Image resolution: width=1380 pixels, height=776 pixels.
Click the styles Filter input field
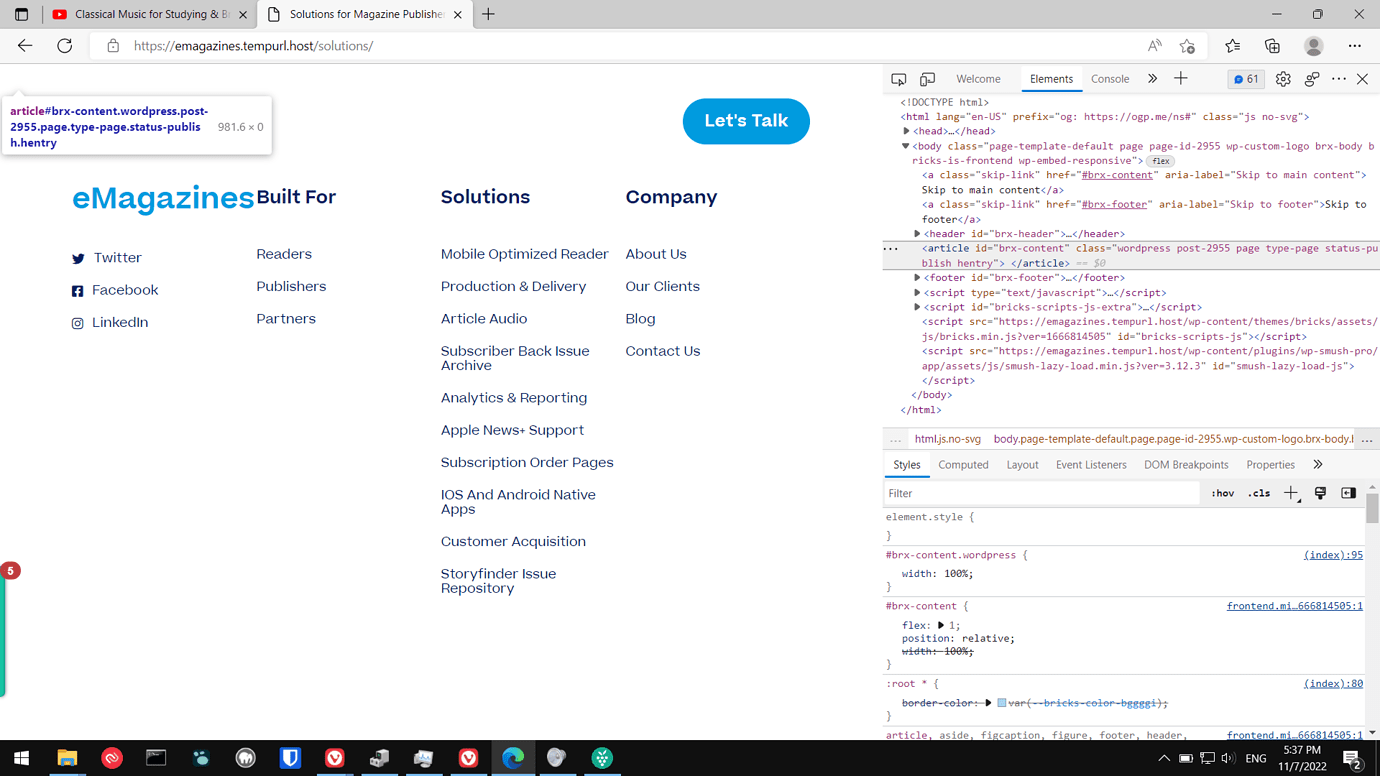point(1040,493)
